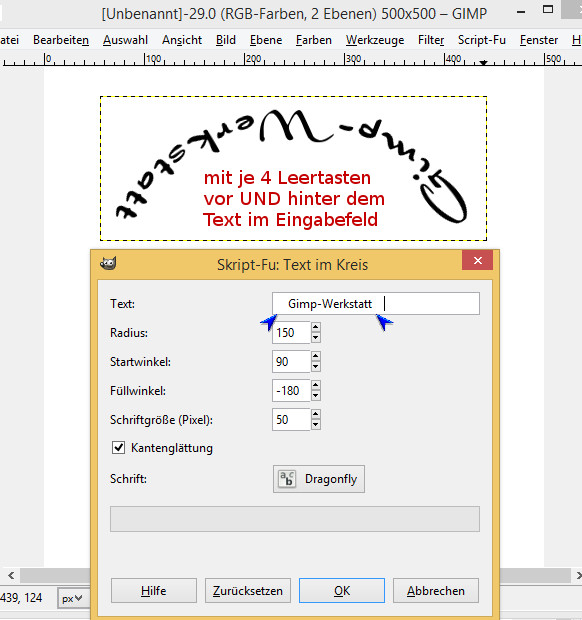Open the Dragonfly font chooser button
Image resolution: width=582 pixels, height=620 pixels.
pyautogui.click(x=319, y=479)
